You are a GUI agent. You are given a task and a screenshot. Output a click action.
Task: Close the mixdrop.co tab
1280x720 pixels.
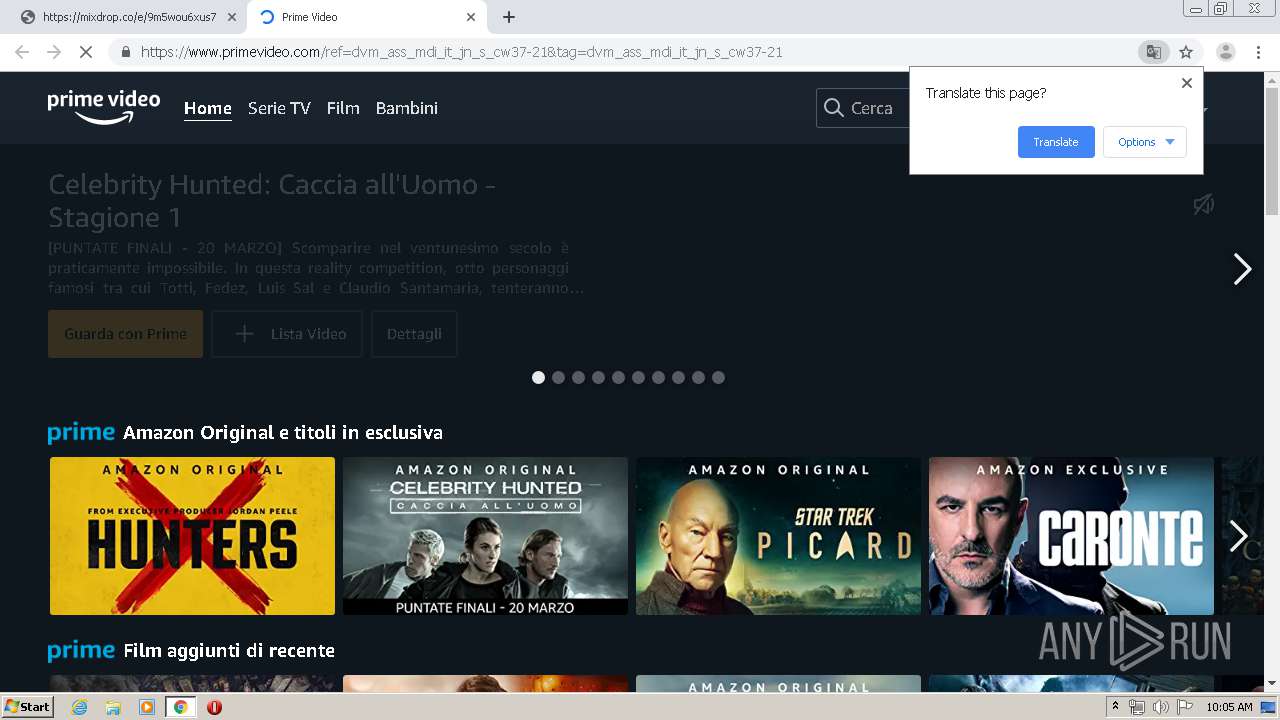(232, 17)
